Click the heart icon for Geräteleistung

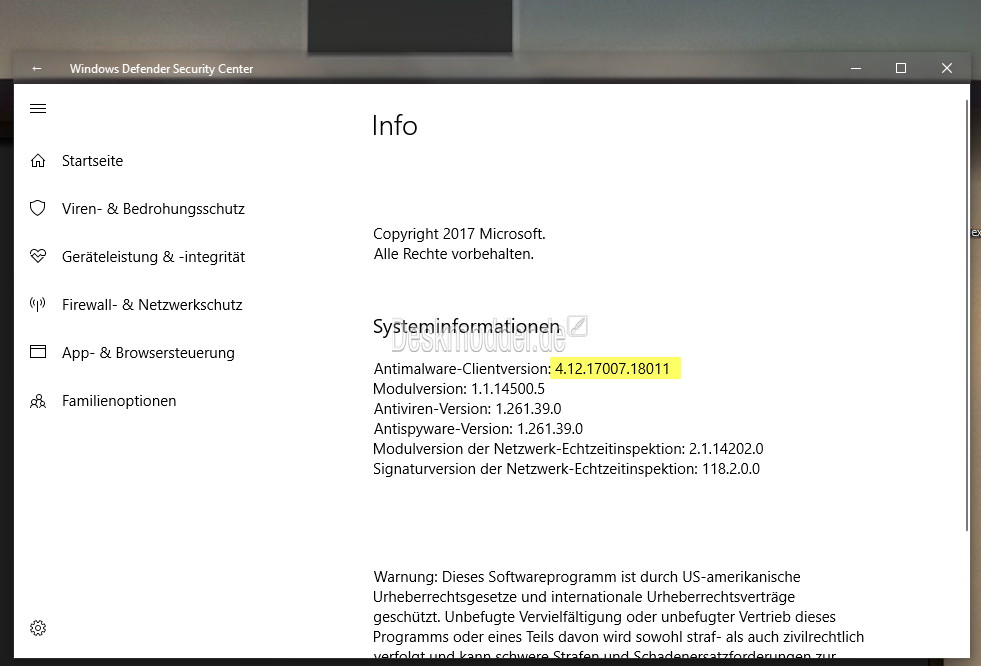(x=38, y=256)
